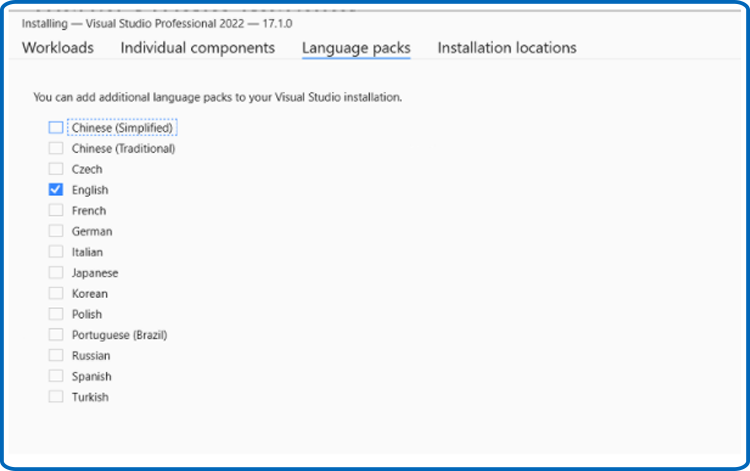Enable the Spanish checkbox
The height and width of the screenshot is (471, 750).
(56, 376)
